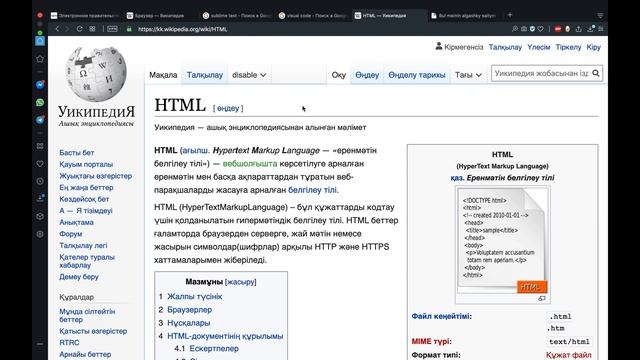Open the 'Кездейсоқ бет' random page link
The image size is (640, 360).
(x=84, y=199)
